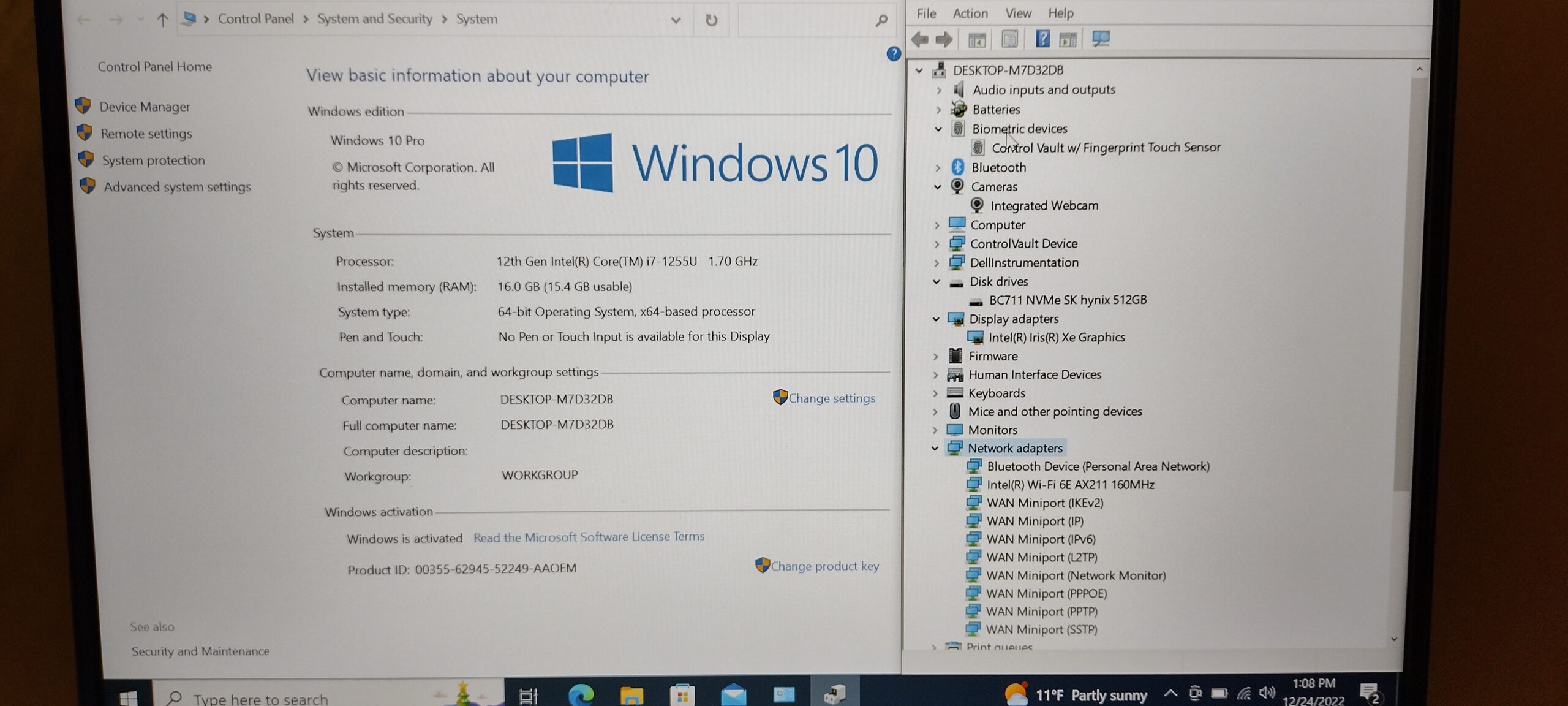Viewport: 1568px width, 706px height.
Task: Click the Properties icon in Device Manager toolbar
Action: click(x=1009, y=40)
